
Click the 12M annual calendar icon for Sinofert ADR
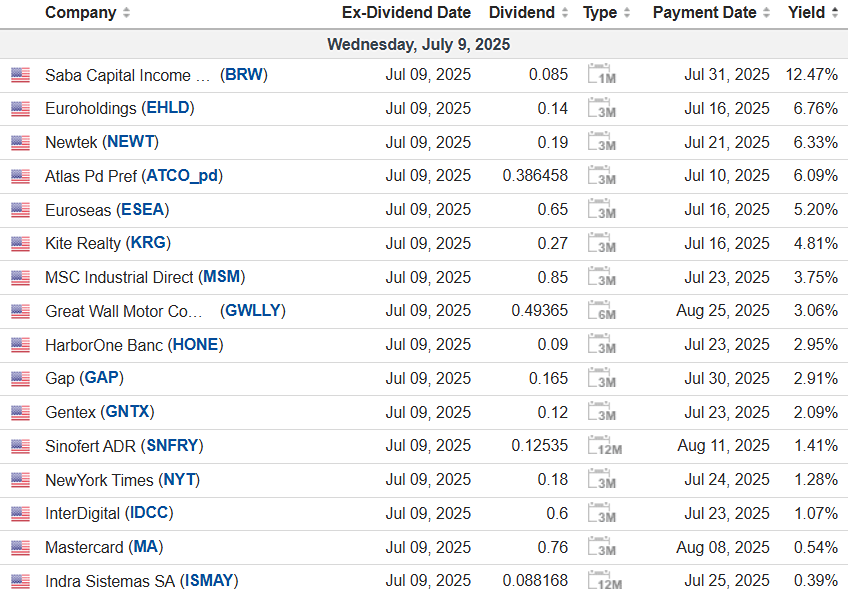click(x=605, y=446)
